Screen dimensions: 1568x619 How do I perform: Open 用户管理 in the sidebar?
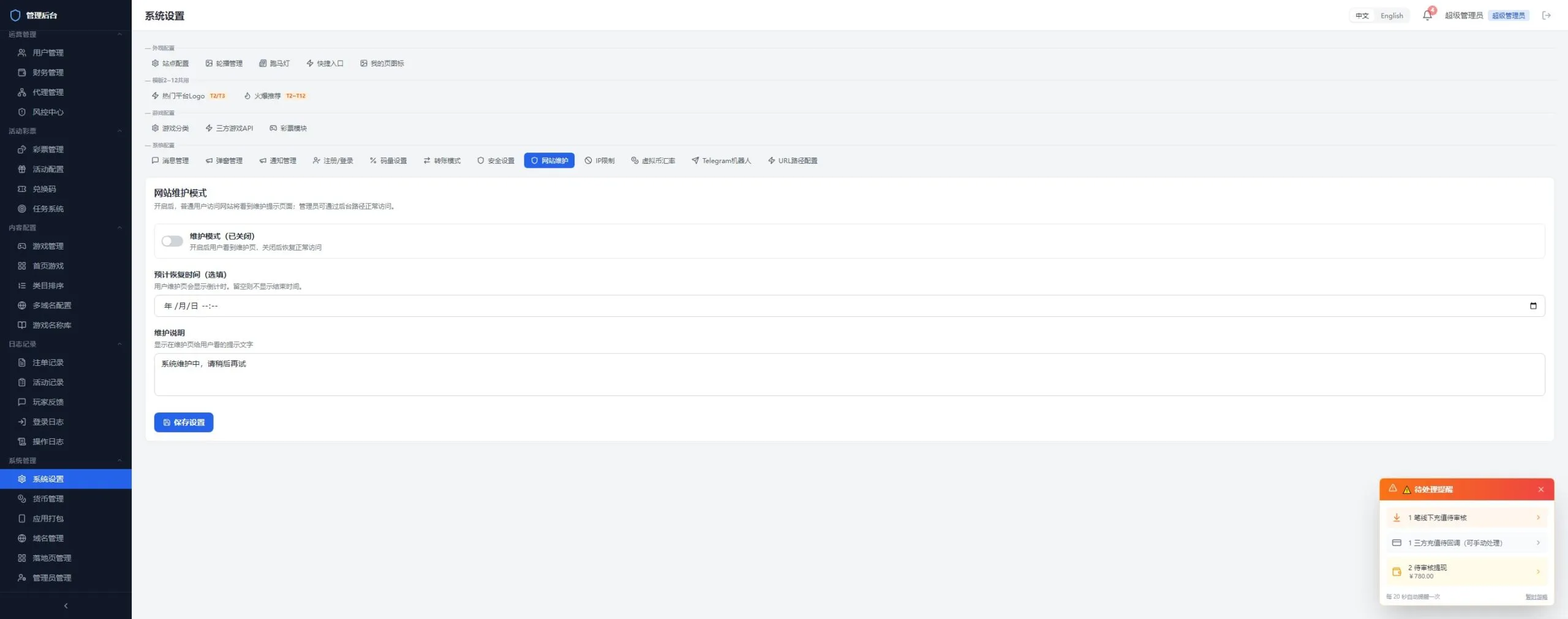pyautogui.click(x=66, y=53)
